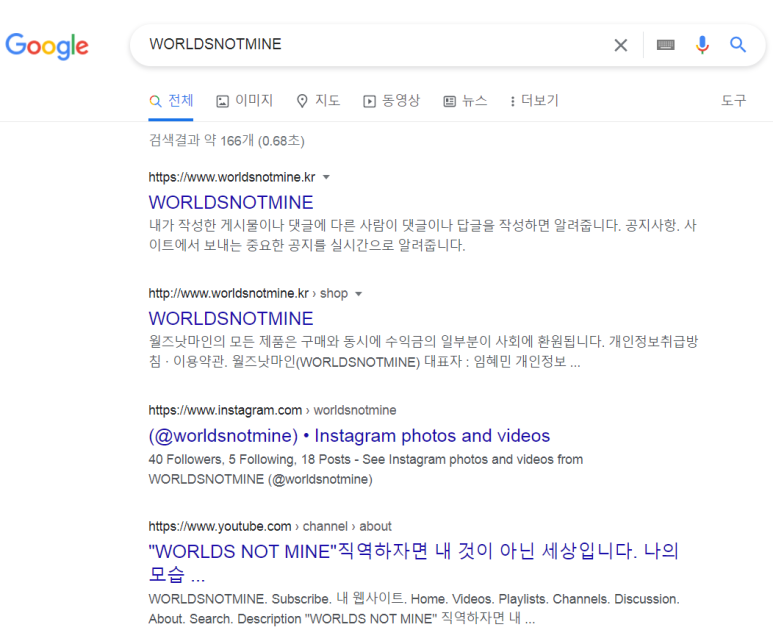The height and width of the screenshot is (630, 773).
Task: Switch to the 지도 (Maps) tab
Action: point(318,101)
